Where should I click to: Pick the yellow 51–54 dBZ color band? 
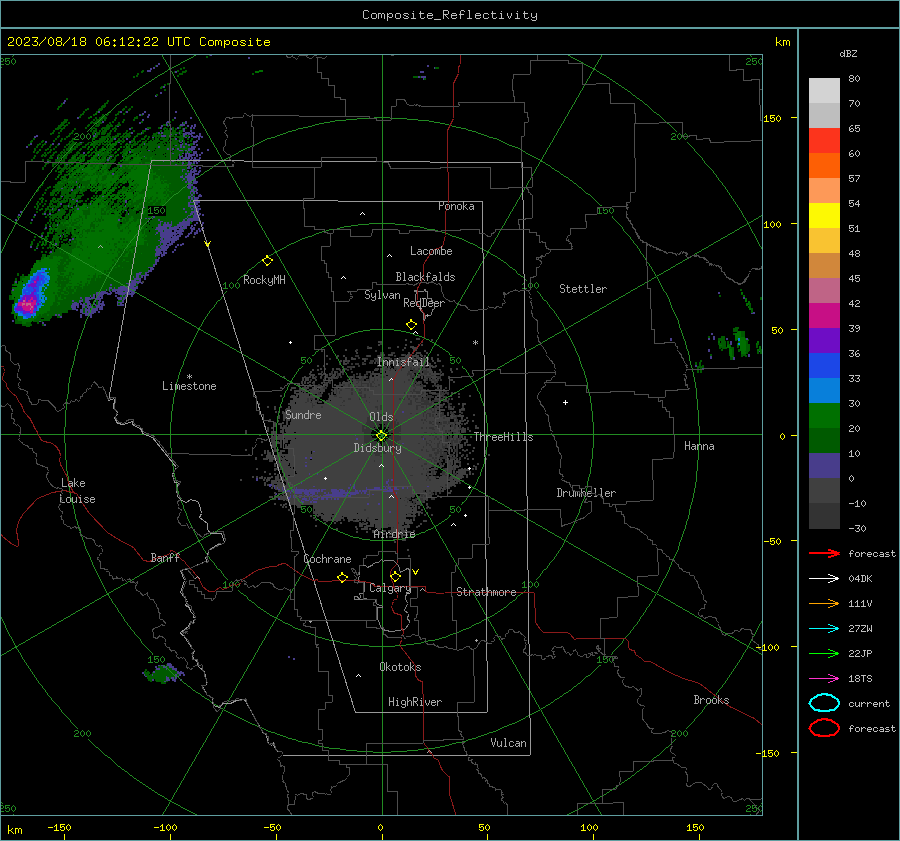click(824, 216)
